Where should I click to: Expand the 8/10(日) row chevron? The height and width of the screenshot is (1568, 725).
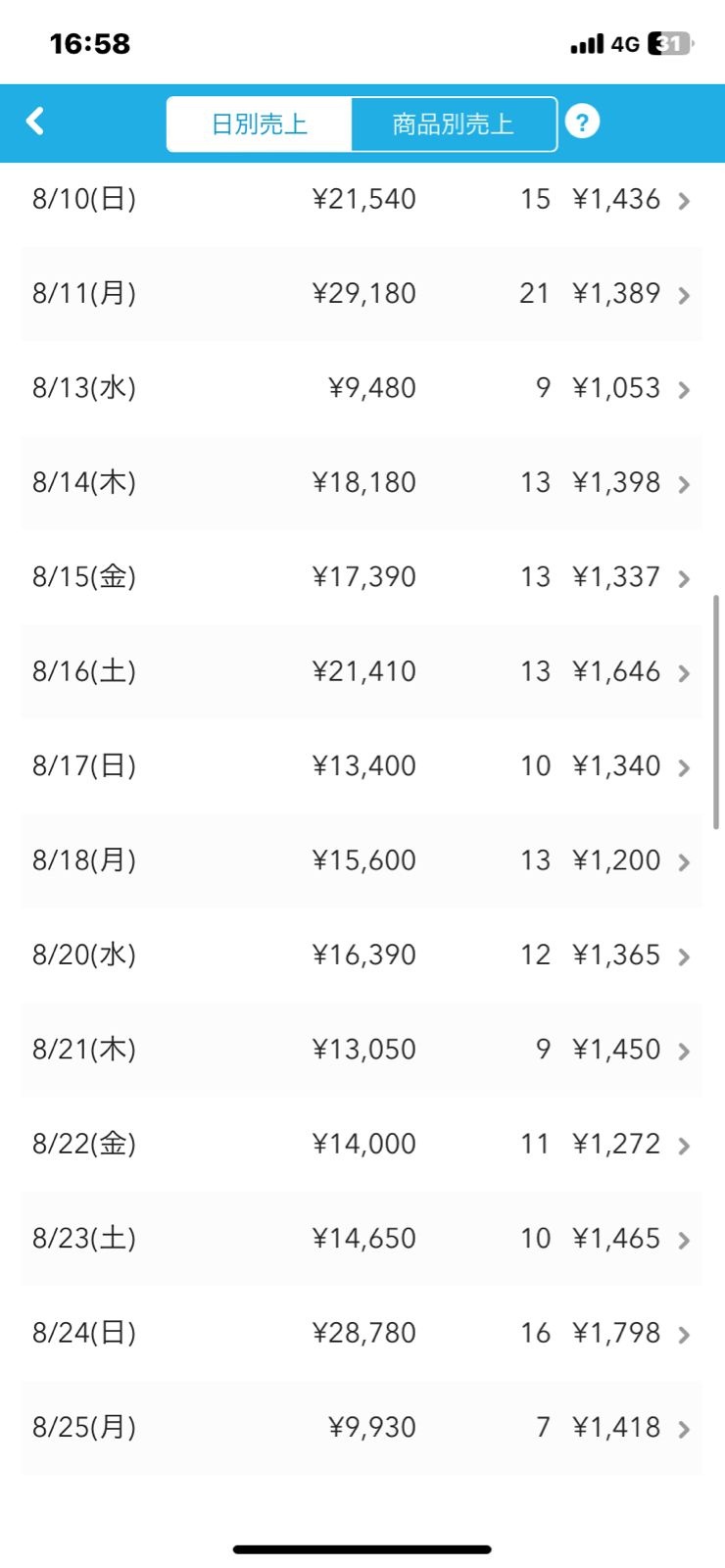(x=684, y=201)
